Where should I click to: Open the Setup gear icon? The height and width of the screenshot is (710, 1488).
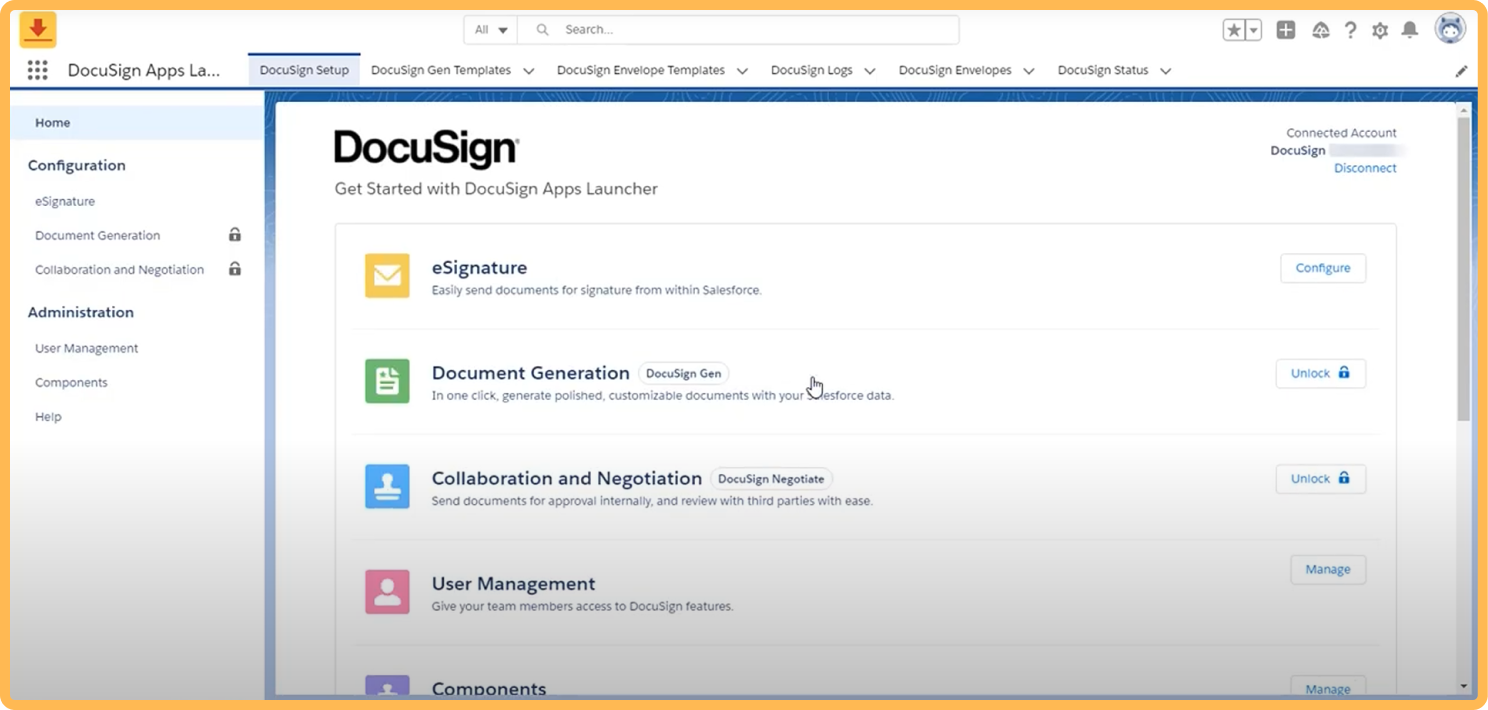point(1380,30)
